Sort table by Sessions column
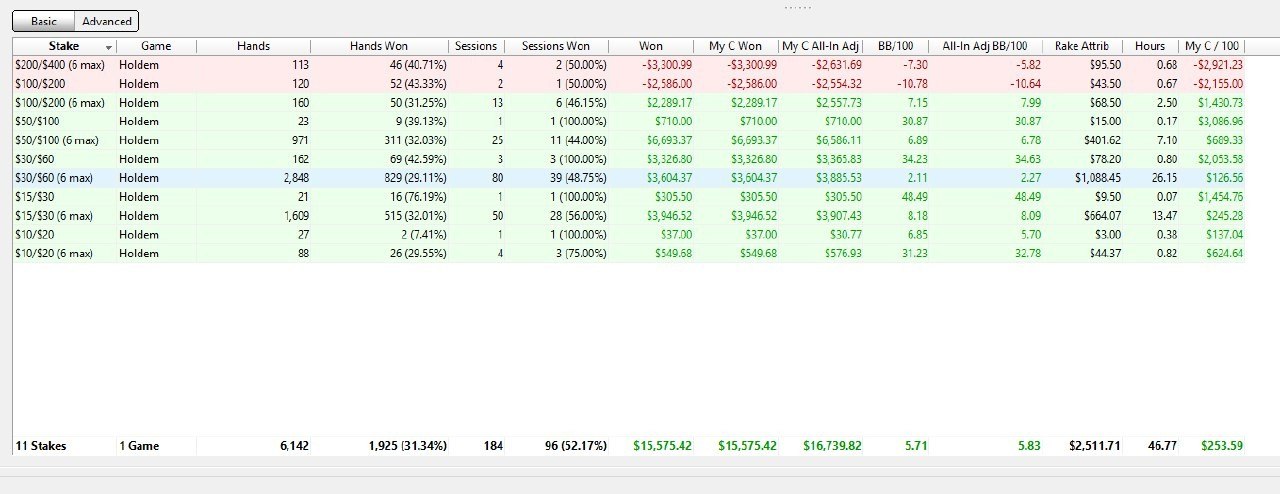 point(475,46)
